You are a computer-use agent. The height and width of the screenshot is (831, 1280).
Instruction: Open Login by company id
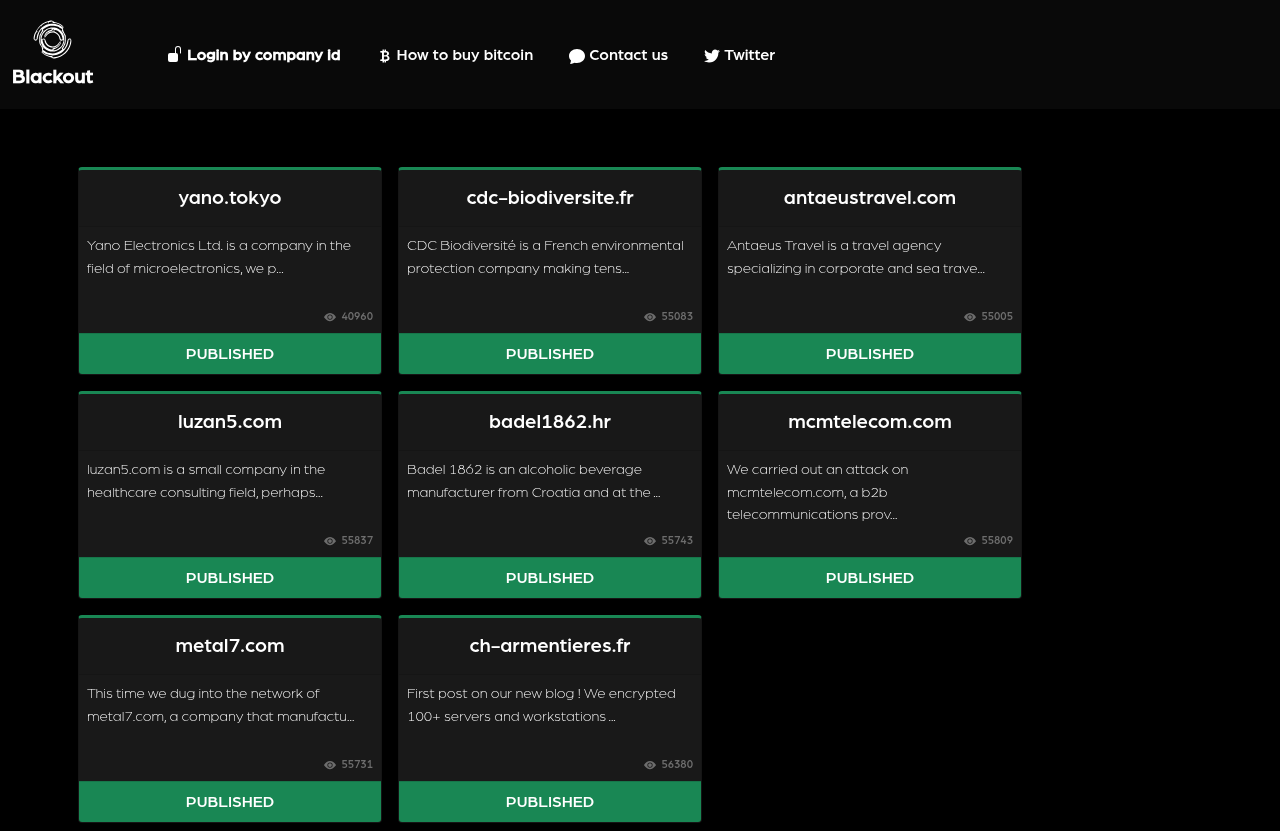[264, 56]
